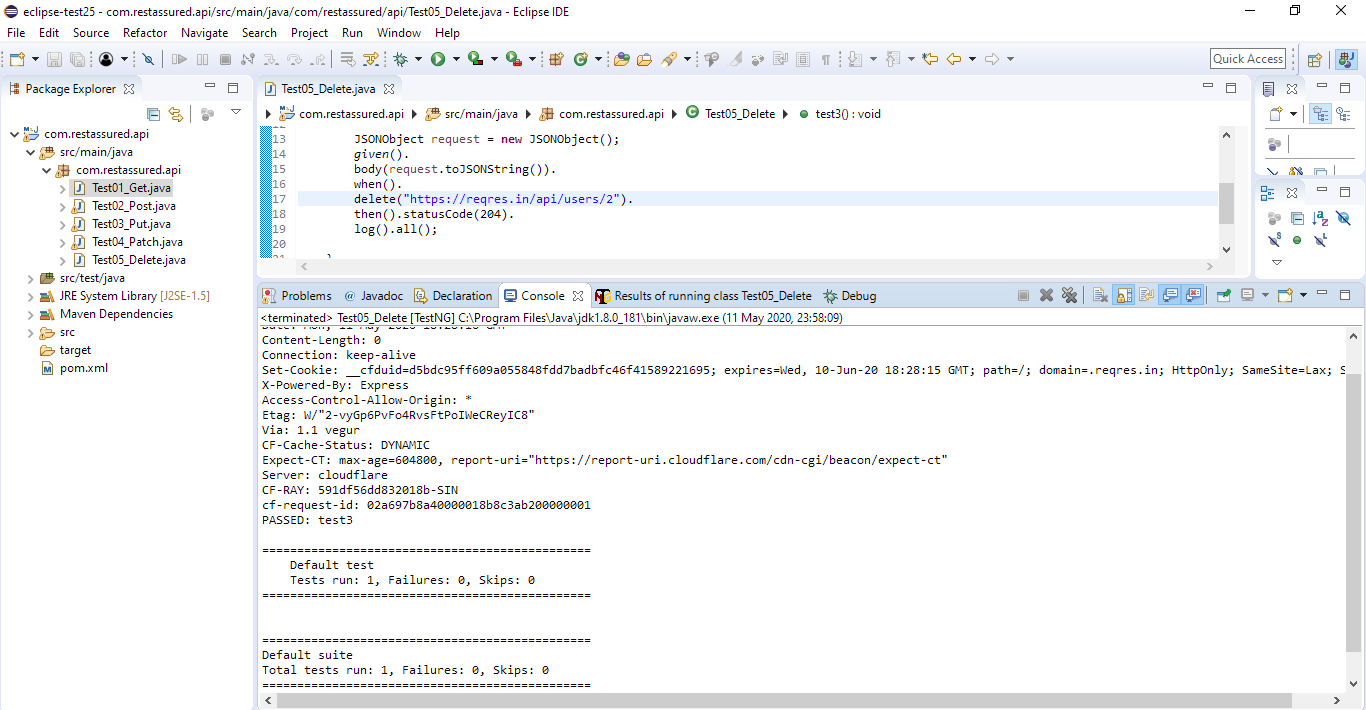Viewport: 1366px width, 710px height.
Task: Toggle Scroll Lock in the Console
Action: (x=1122, y=294)
